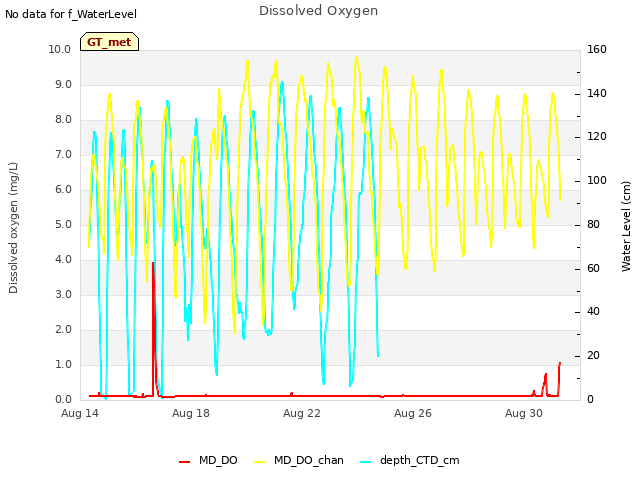Click the Aug 26 x-axis tick label
The width and height of the screenshot is (640, 480).
click(413, 413)
